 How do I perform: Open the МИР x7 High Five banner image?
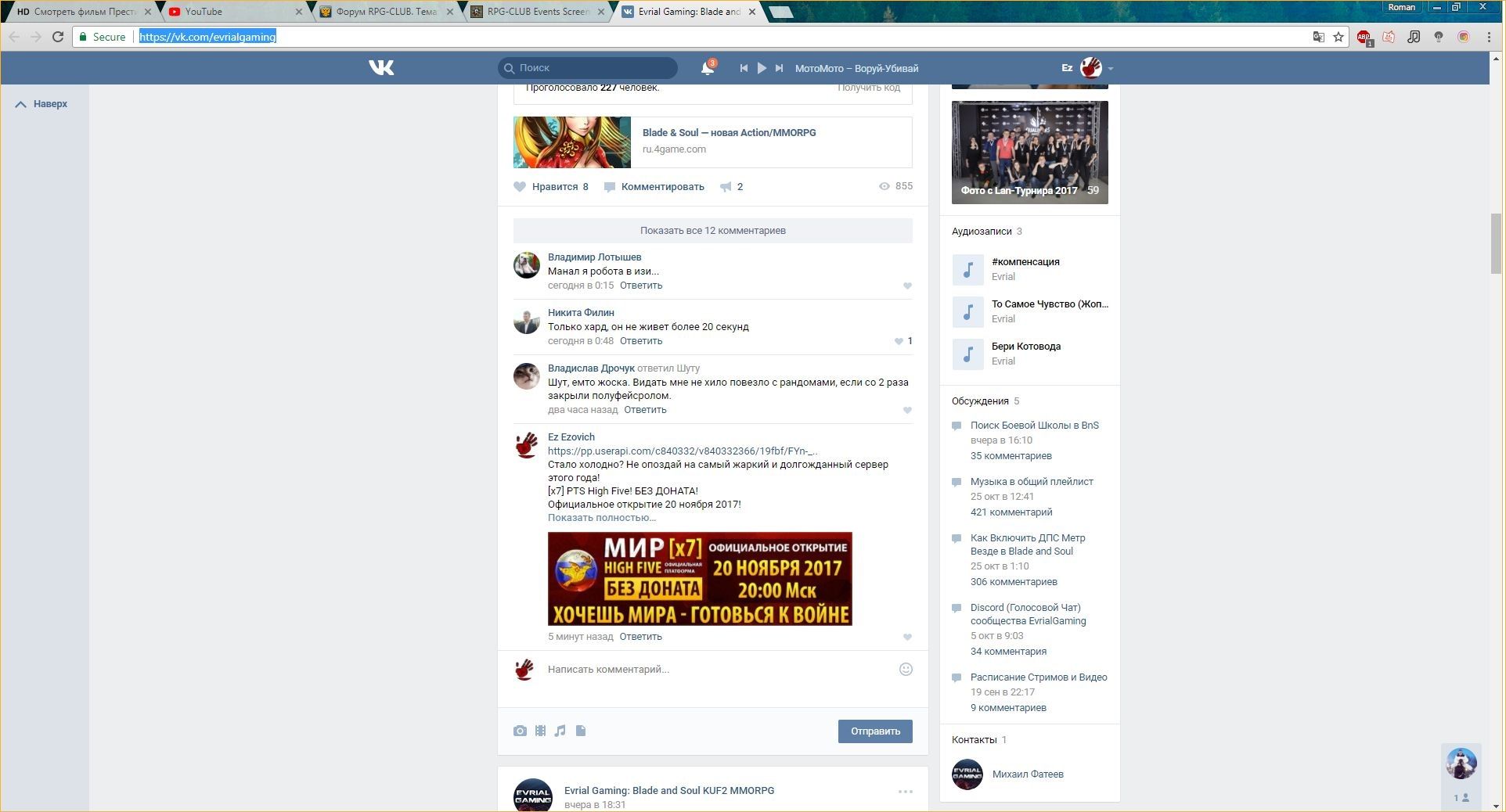(x=700, y=579)
